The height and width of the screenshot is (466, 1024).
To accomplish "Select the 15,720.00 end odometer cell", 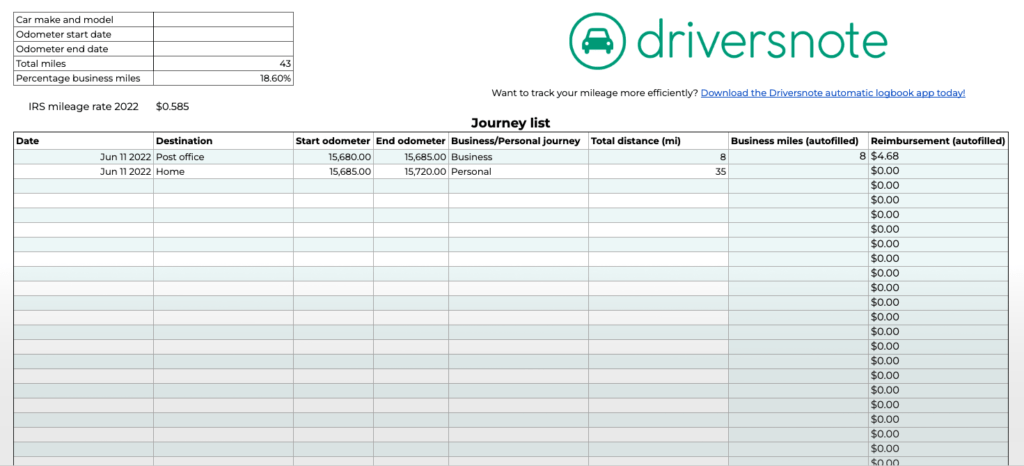I will pos(411,171).
